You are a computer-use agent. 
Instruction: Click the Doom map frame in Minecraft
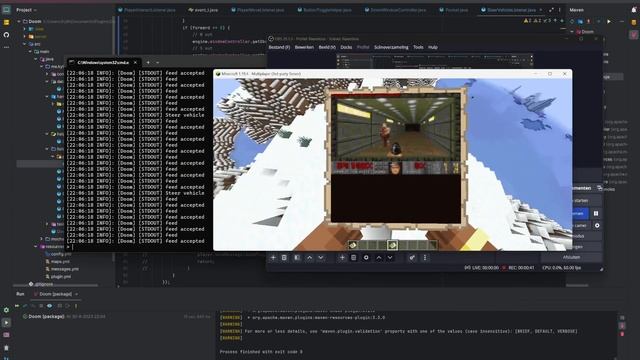click(396, 157)
